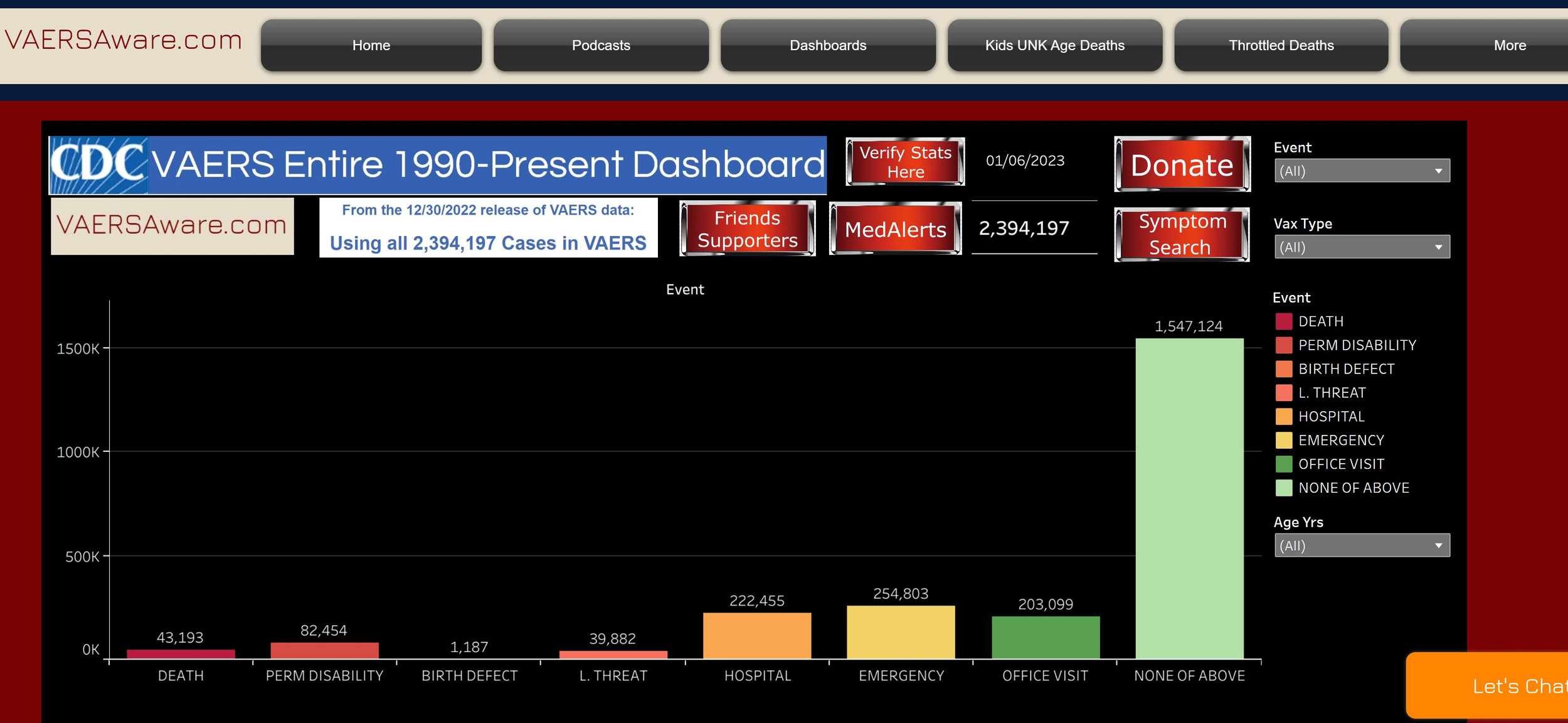Image resolution: width=1568 pixels, height=723 pixels.
Task: Go to the Podcasts menu tab
Action: coord(600,45)
